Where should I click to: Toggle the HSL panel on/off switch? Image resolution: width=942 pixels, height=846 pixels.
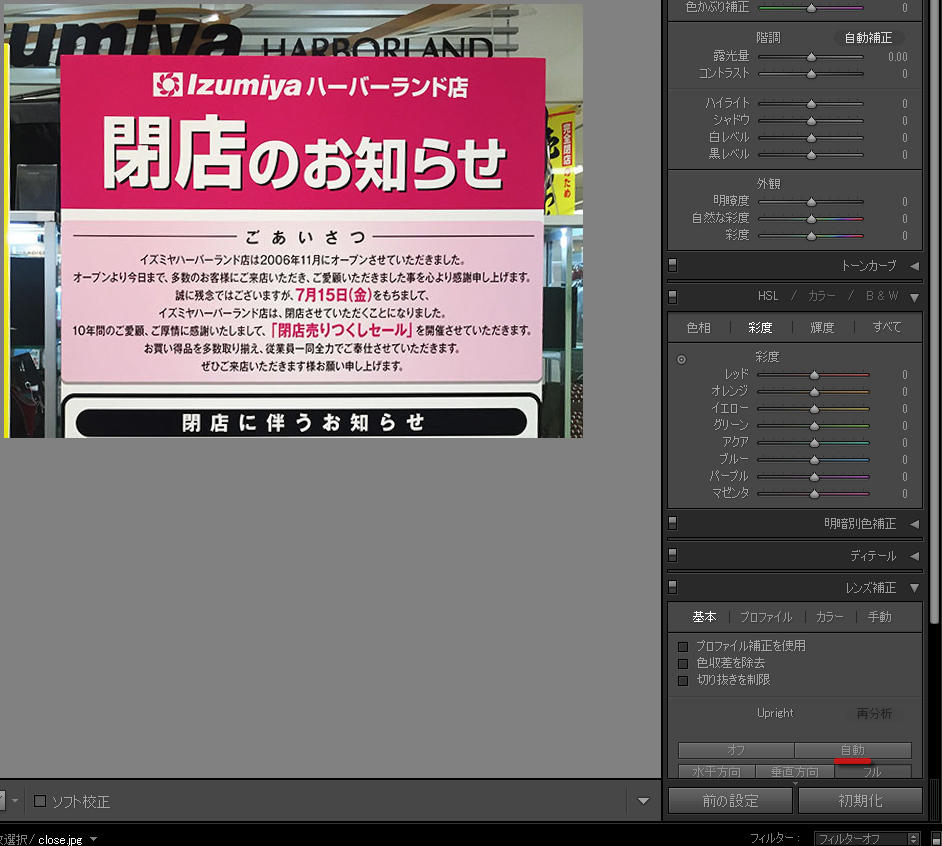673,296
